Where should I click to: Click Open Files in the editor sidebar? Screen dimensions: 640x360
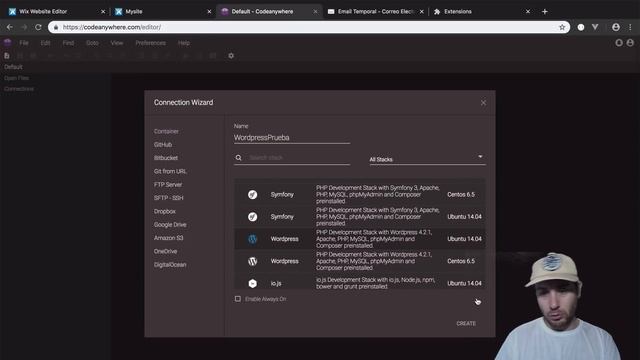[16, 78]
